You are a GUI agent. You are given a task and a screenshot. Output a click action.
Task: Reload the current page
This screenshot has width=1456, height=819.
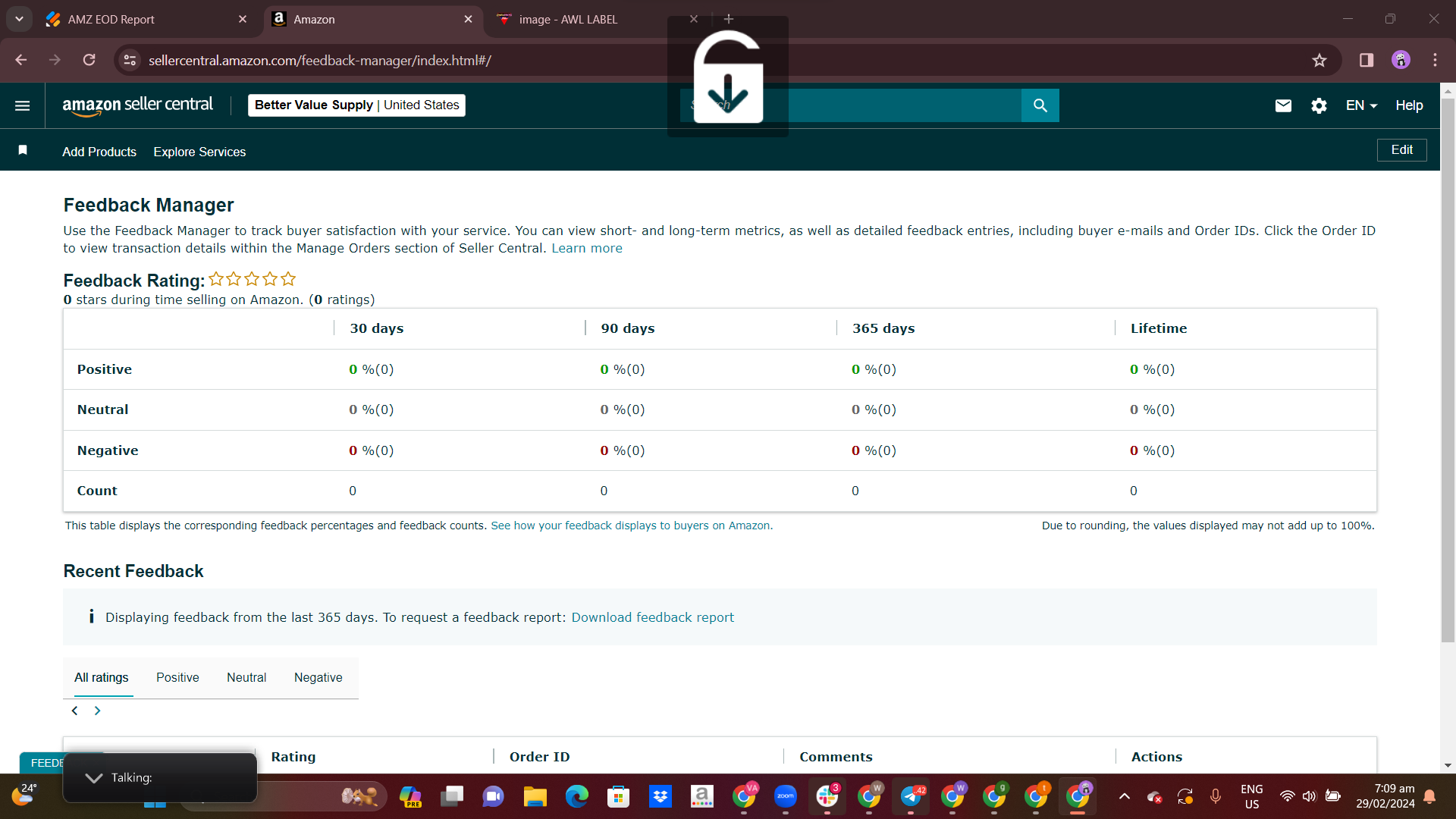[89, 60]
